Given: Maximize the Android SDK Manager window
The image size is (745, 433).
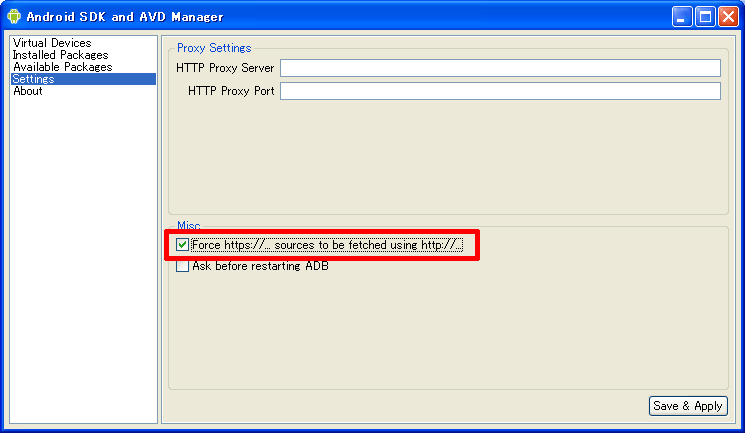Looking at the screenshot, I should [705, 17].
